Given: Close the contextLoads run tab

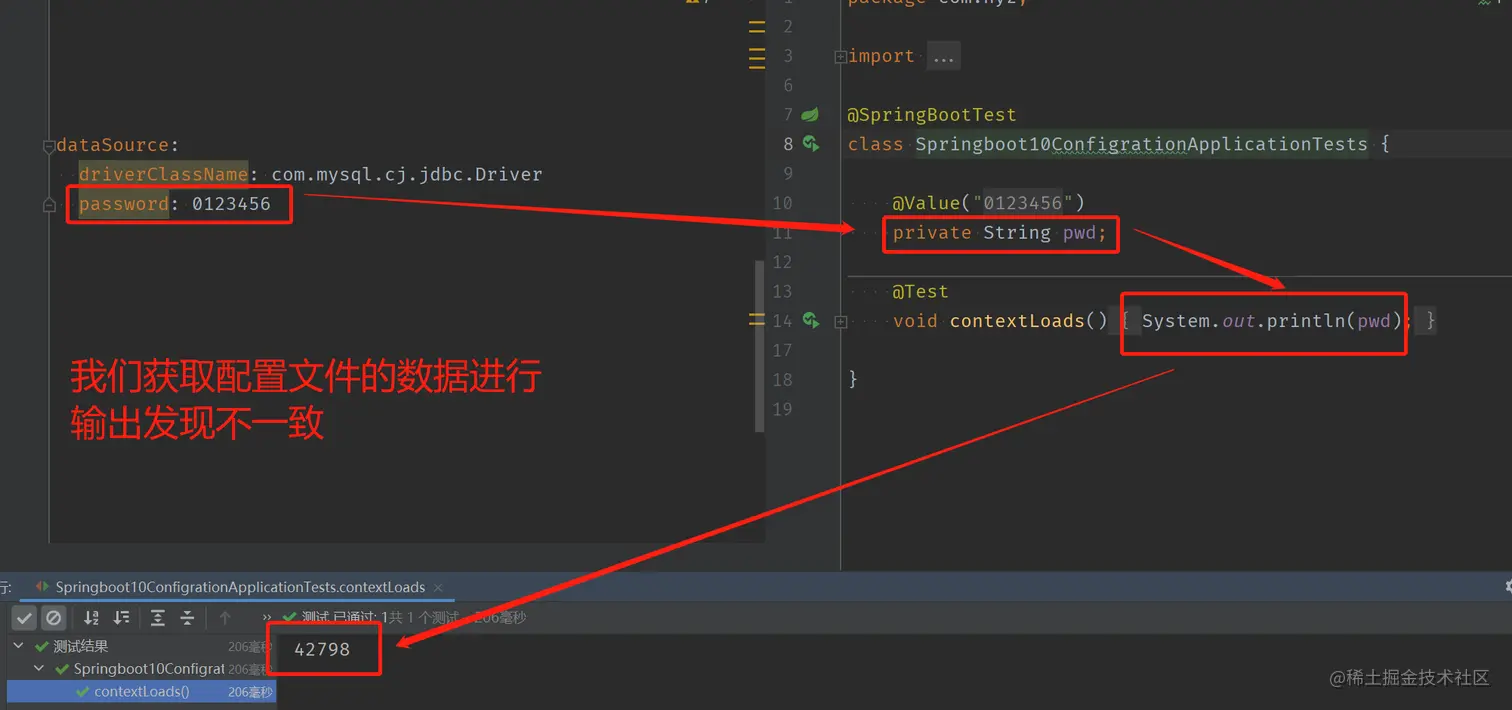Looking at the screenshot, I should (438, 588).
